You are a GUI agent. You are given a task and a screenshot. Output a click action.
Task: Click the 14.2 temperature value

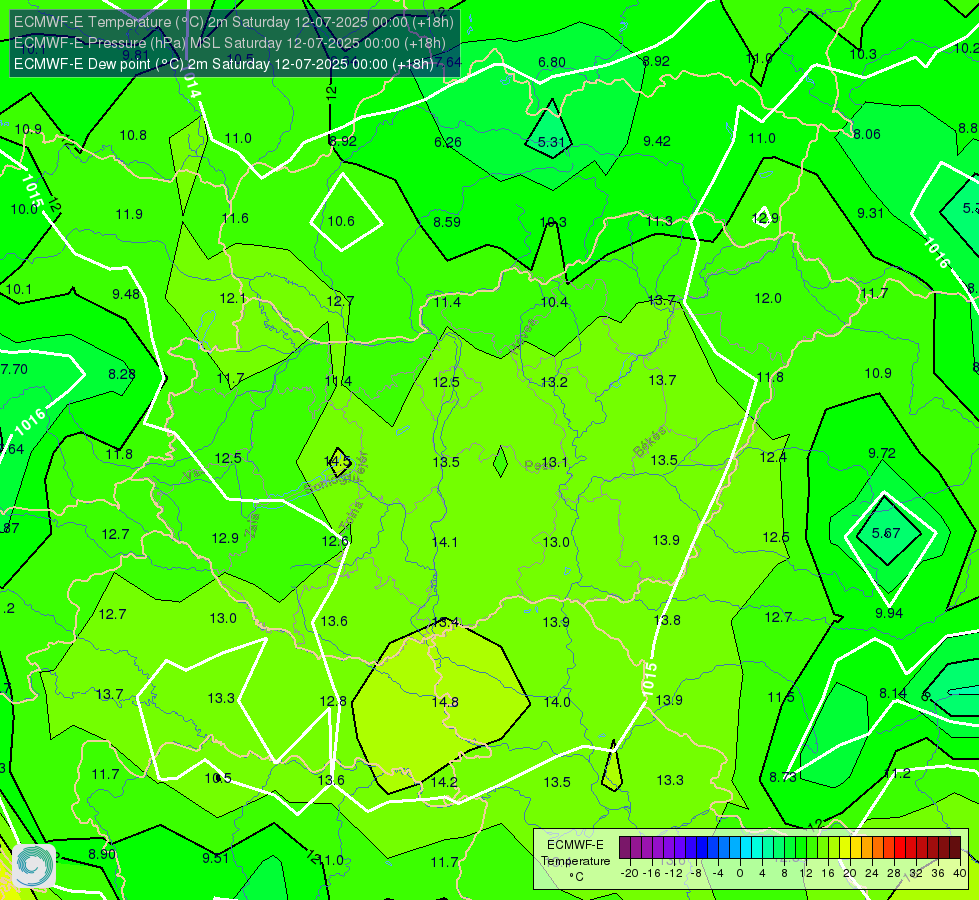pos(445,782)
